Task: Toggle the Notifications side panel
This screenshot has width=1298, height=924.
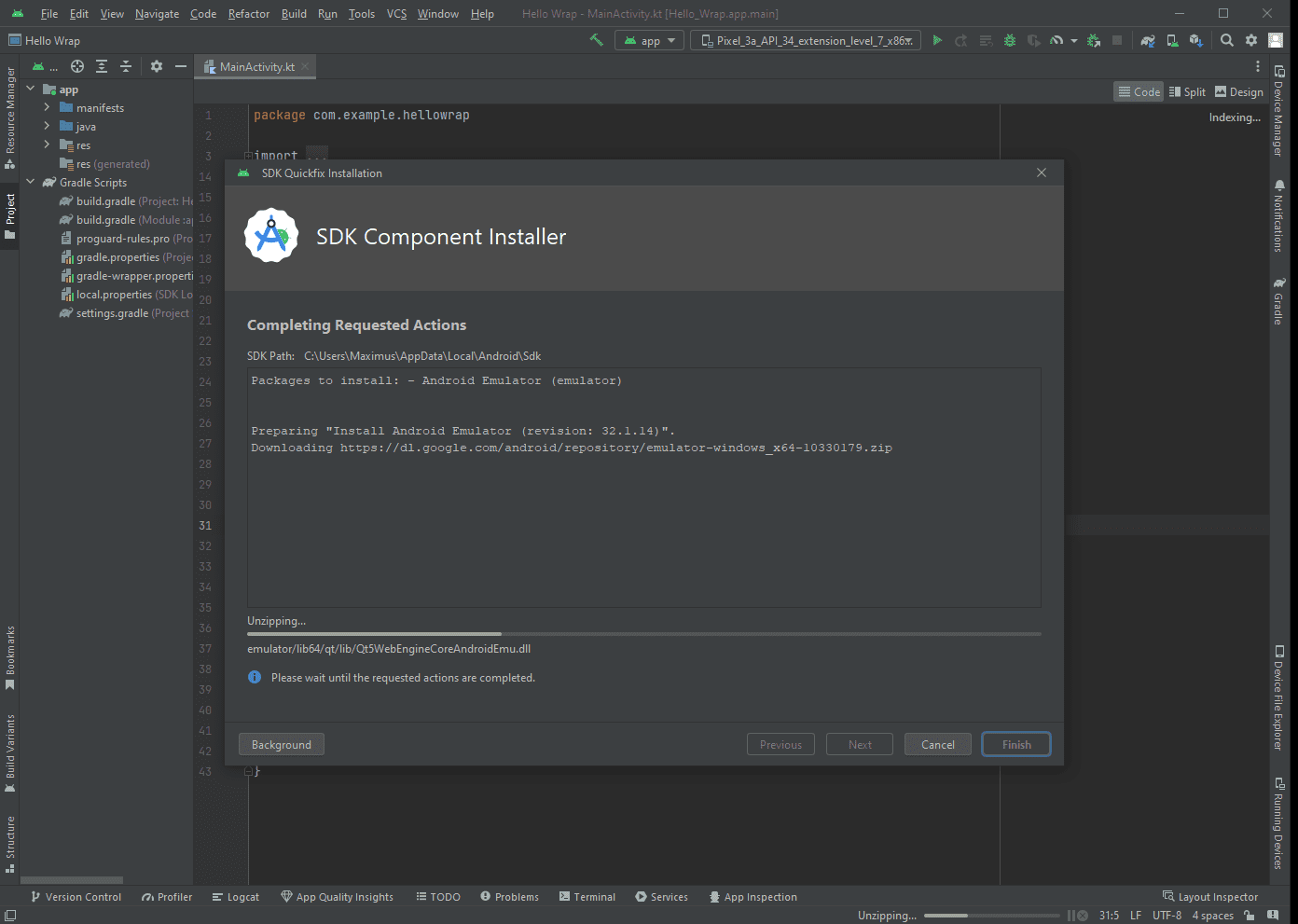Action: point(1279,216)
